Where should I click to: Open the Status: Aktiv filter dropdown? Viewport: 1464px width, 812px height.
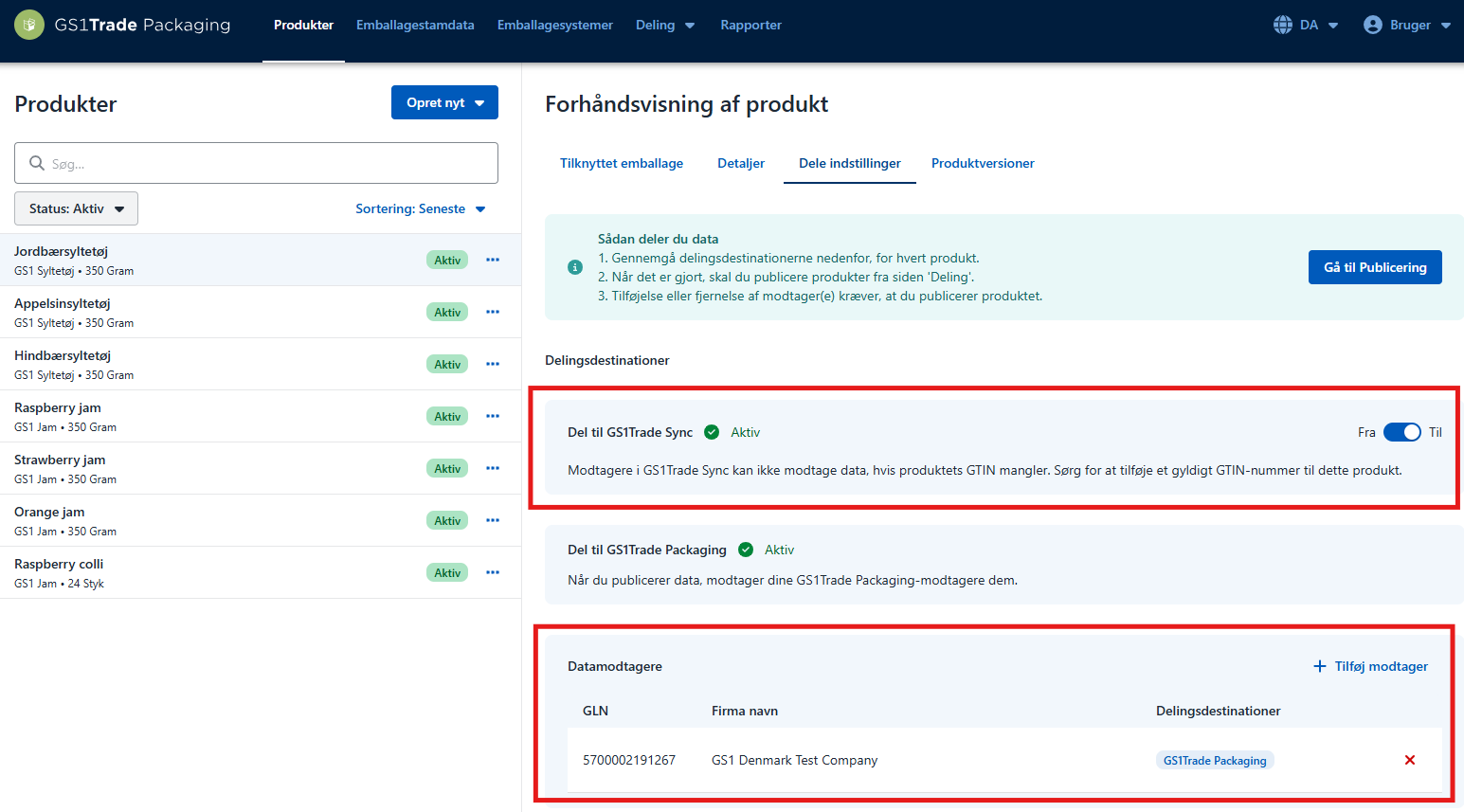(76, 208)
